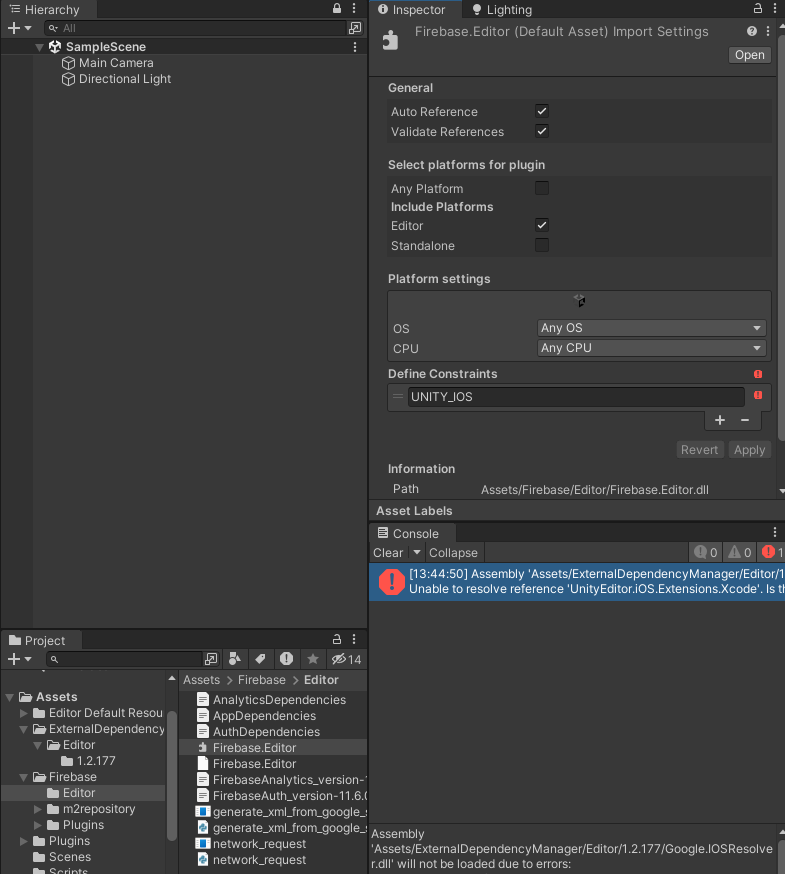The height and width of the screenshot is (874, 785).
Task: Click the Project search field
Action: pyautogui.click(x=124, y=659)
